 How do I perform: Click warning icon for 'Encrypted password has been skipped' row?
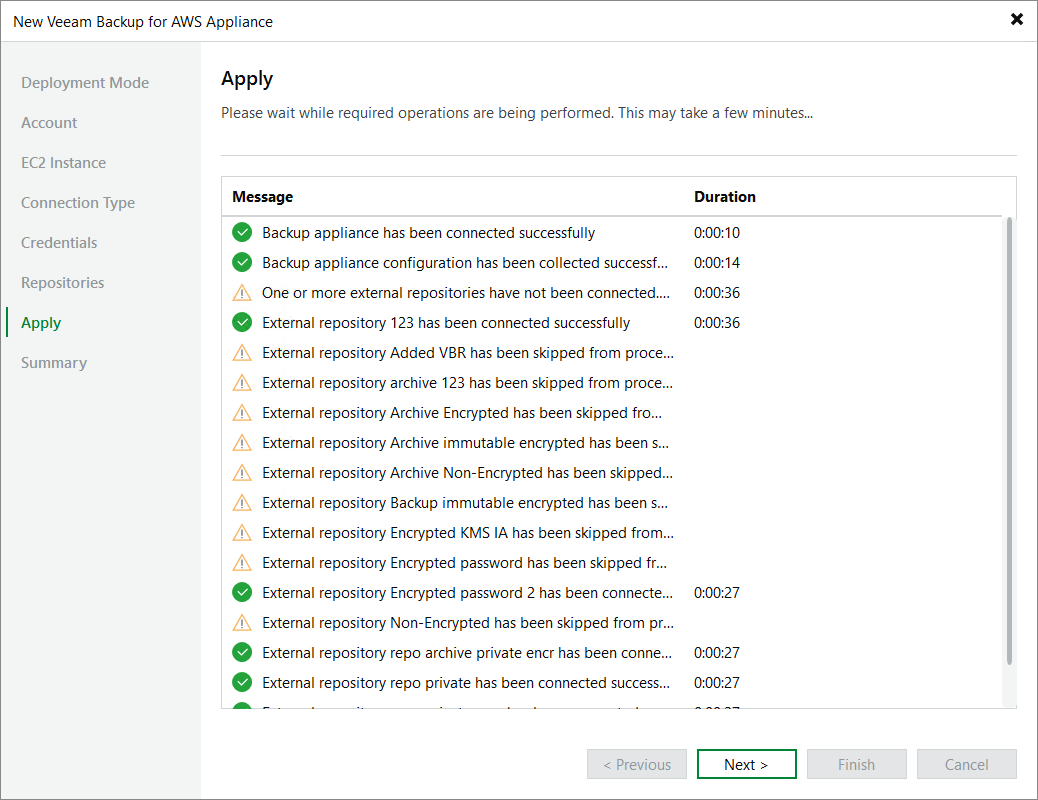[242, 563]
